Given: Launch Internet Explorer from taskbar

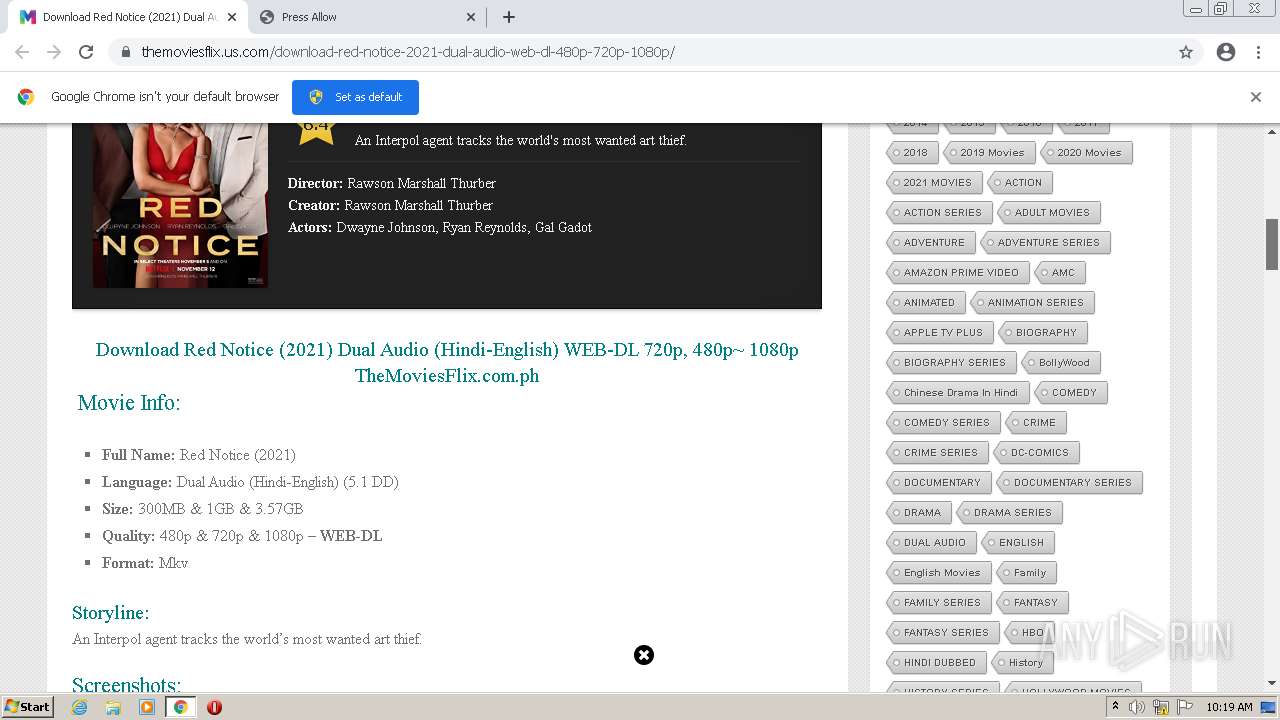Looking at the screenshot, I should point(80,707).
